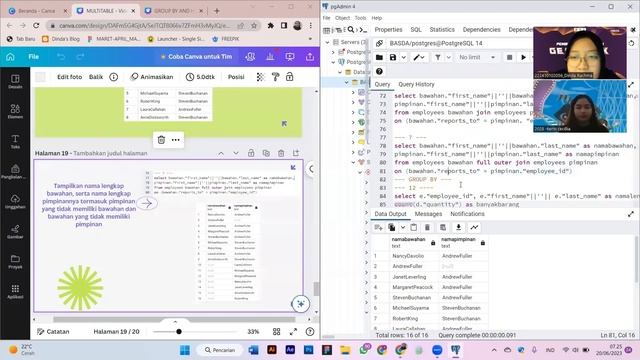
Task: Undo last action in Canva
Action: [61, 57]
